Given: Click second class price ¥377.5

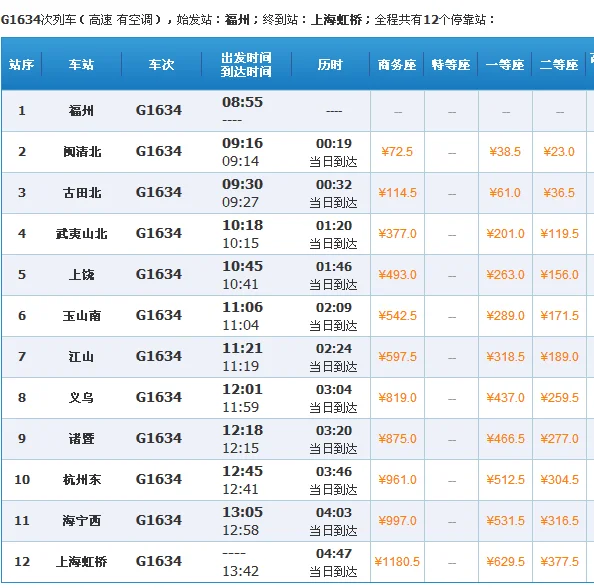Looking at the screenshot, I should (x=560, y=561).
